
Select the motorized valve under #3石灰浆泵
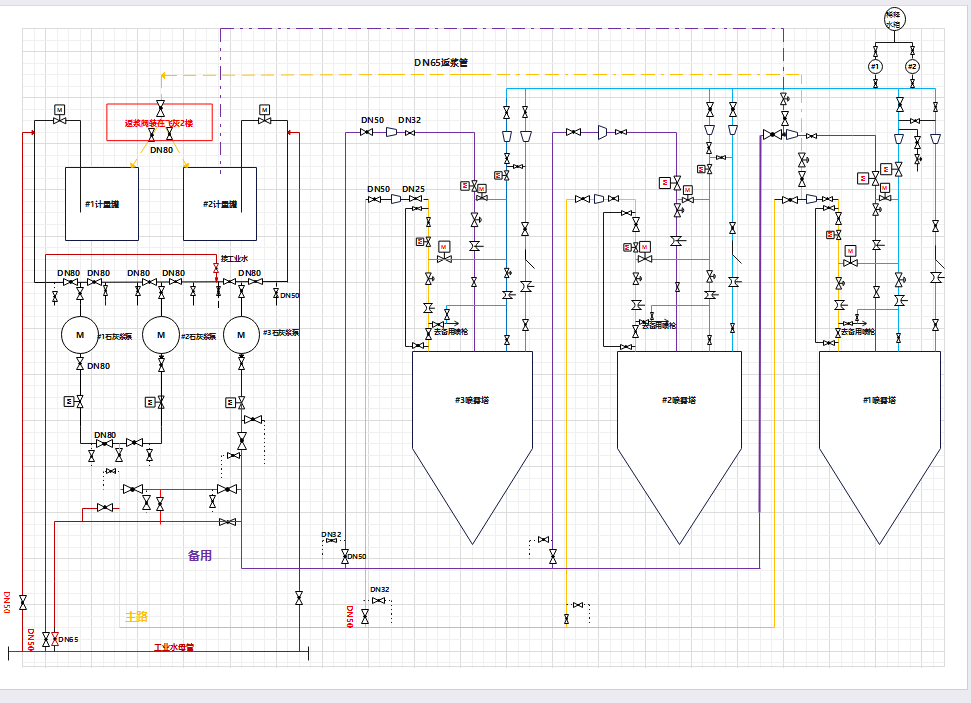point(237,403)
